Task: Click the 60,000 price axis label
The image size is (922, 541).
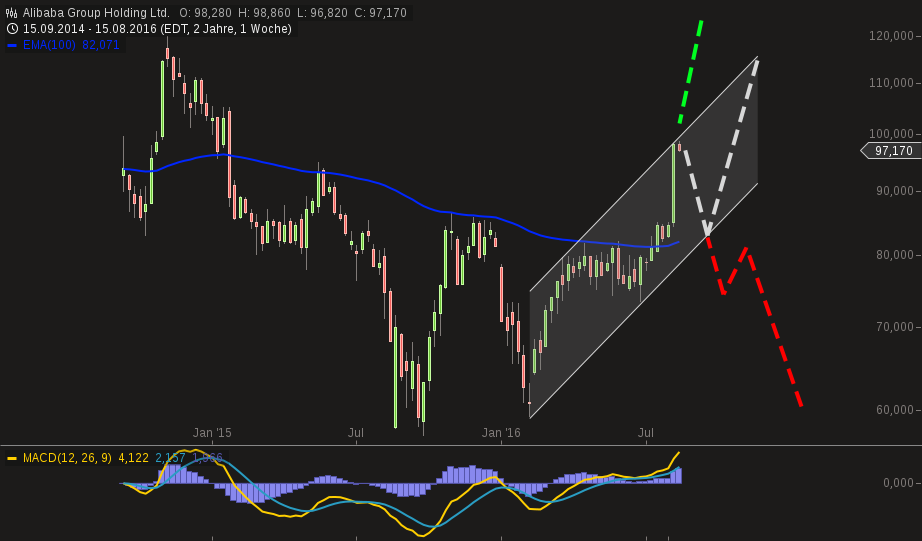Action: pyautogui.click(x=895, y=410)
